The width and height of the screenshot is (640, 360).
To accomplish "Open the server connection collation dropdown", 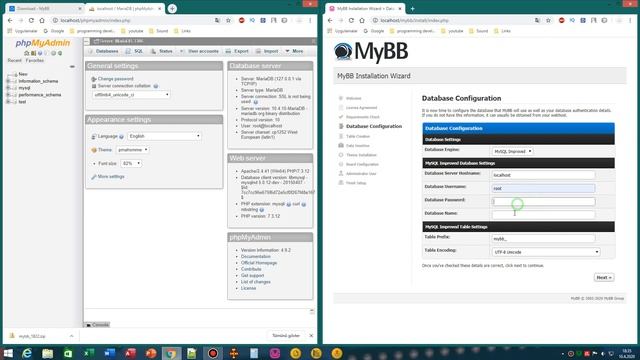I will click(x=131, y=95).
